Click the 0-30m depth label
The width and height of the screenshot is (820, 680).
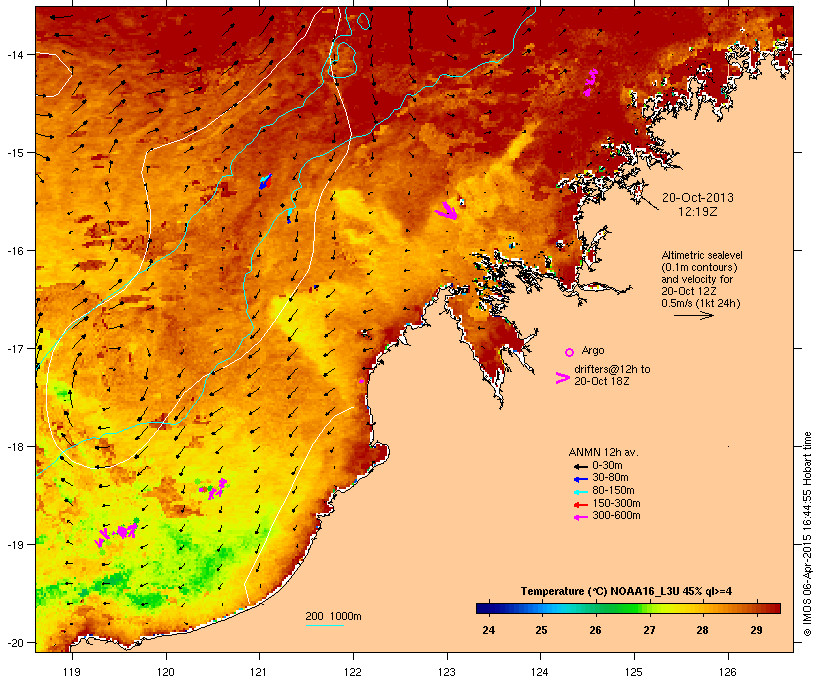607,466
